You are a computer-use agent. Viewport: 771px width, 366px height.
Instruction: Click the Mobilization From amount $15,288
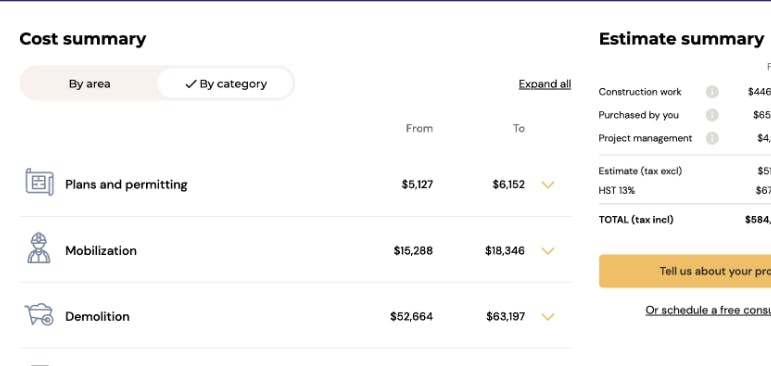(413, 251)
